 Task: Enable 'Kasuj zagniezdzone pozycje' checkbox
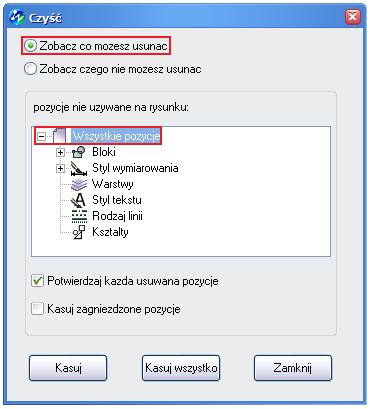(37, 309)
